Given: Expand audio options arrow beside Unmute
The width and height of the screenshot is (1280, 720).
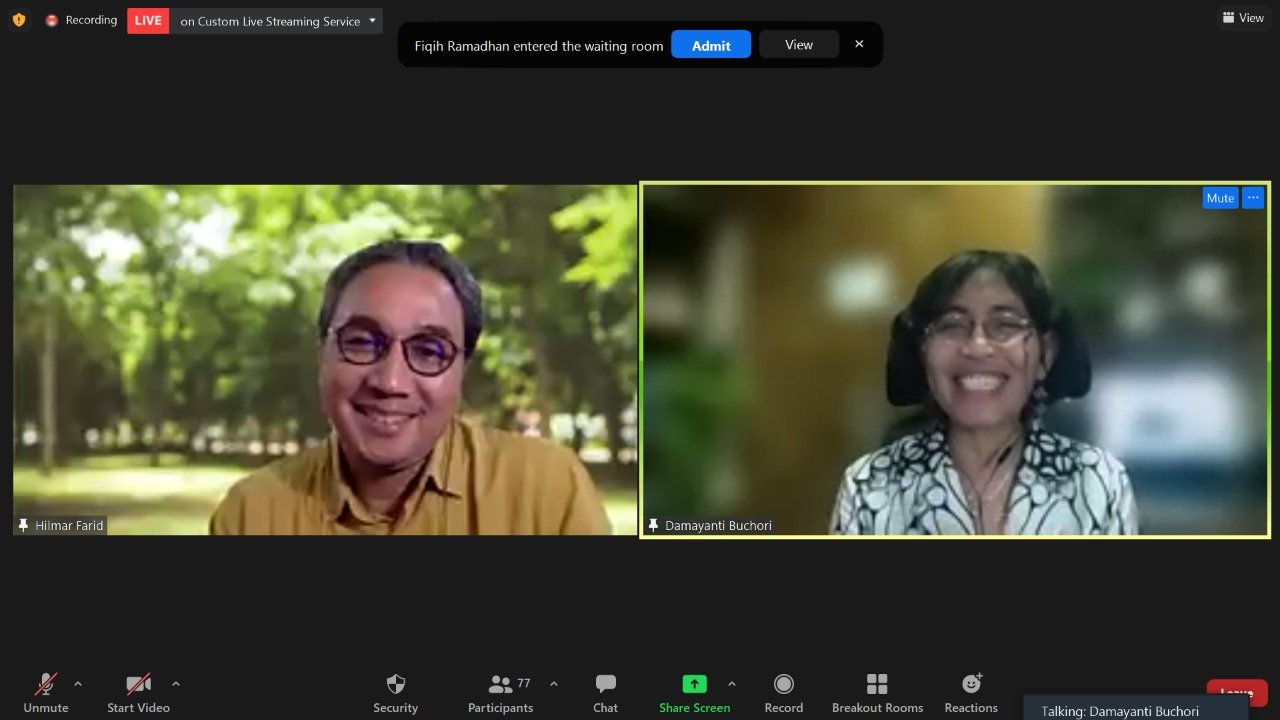Looking at the screenshot, I should (78, 684).
